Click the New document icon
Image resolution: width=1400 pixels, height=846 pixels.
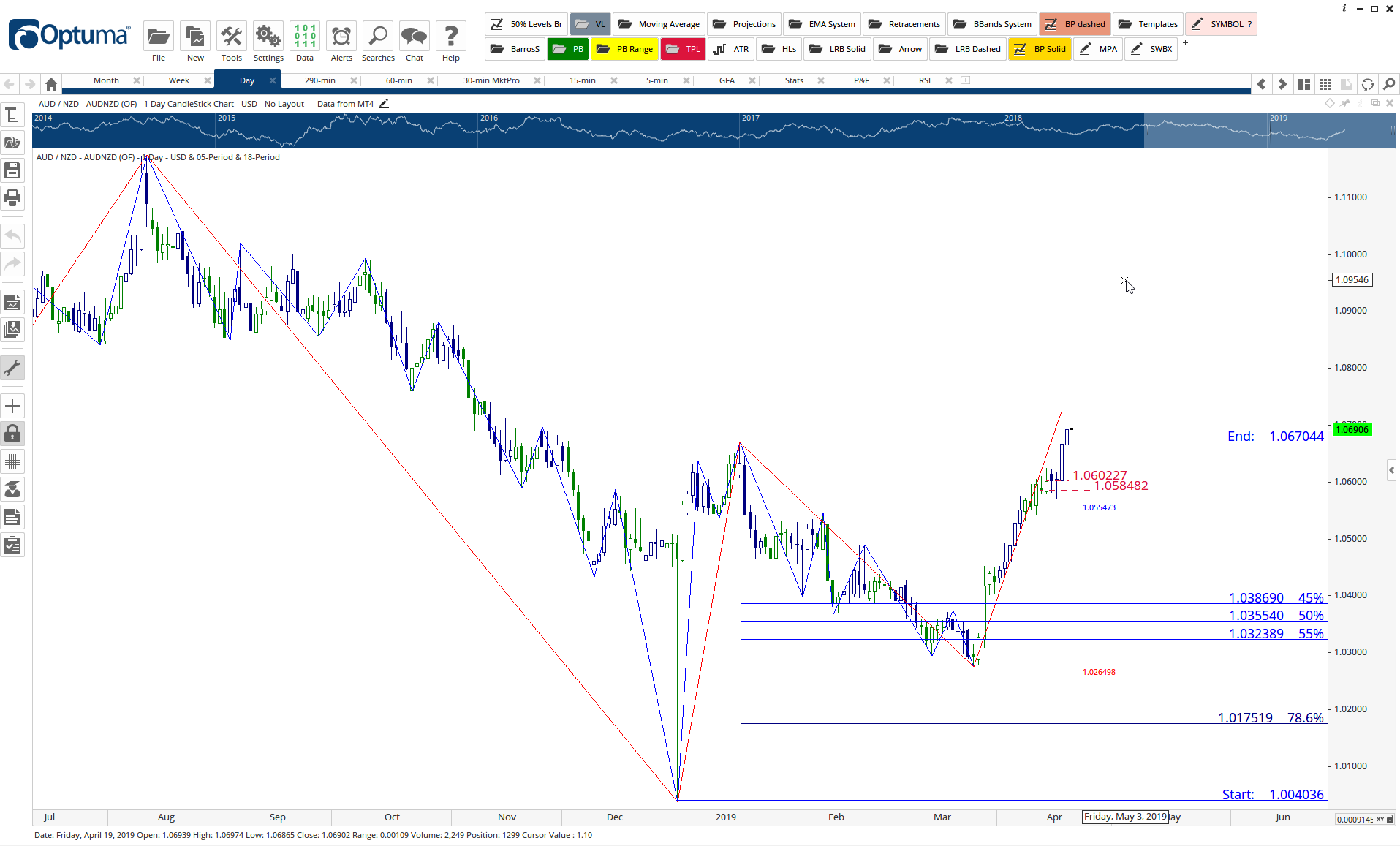coord(195,36)
